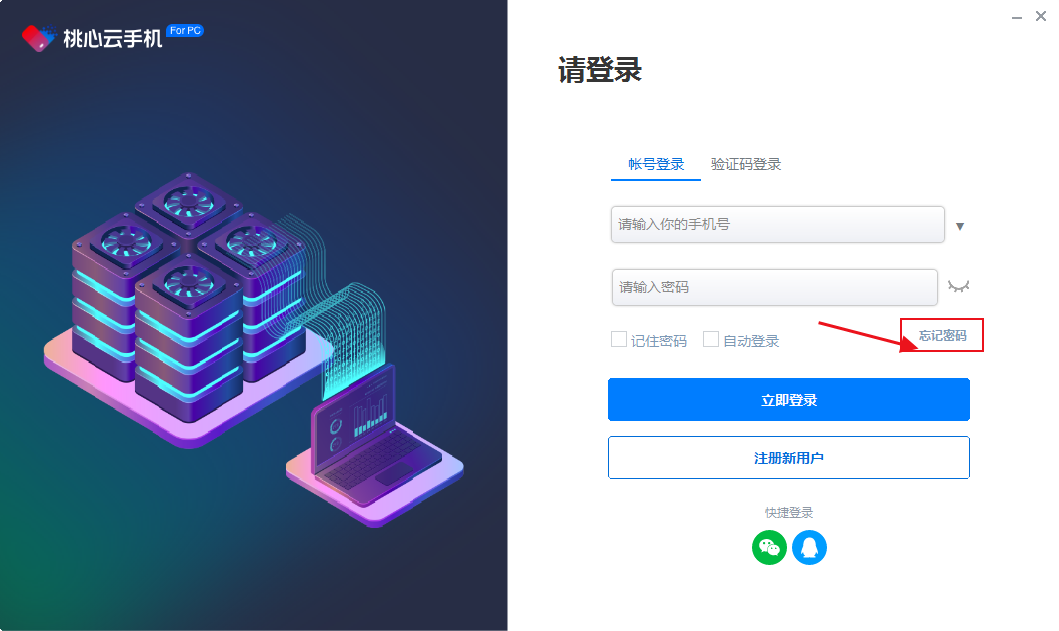Show the password with the eye icon

pos(958,286)
